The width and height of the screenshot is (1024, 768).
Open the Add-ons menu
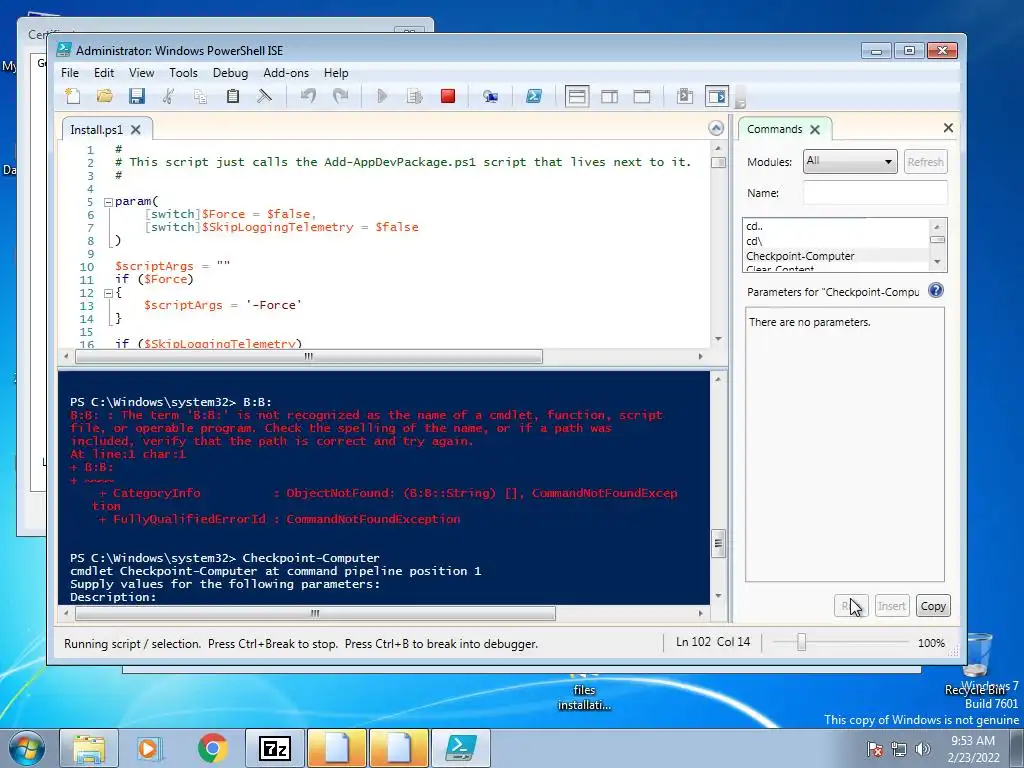click(x=286, y=72)
